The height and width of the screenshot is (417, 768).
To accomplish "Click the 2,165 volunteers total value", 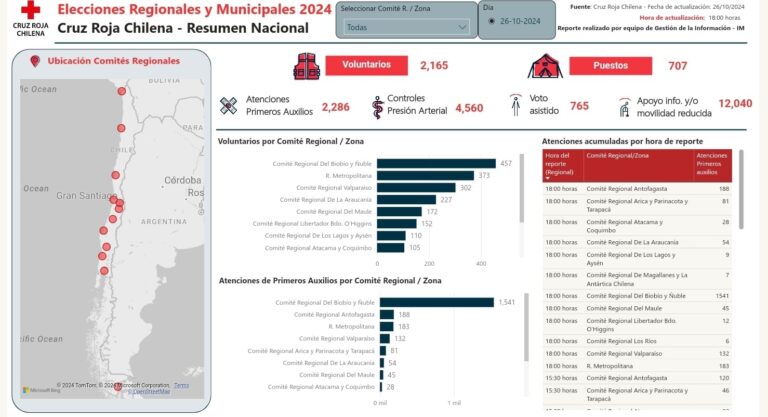I will (434, 66).
